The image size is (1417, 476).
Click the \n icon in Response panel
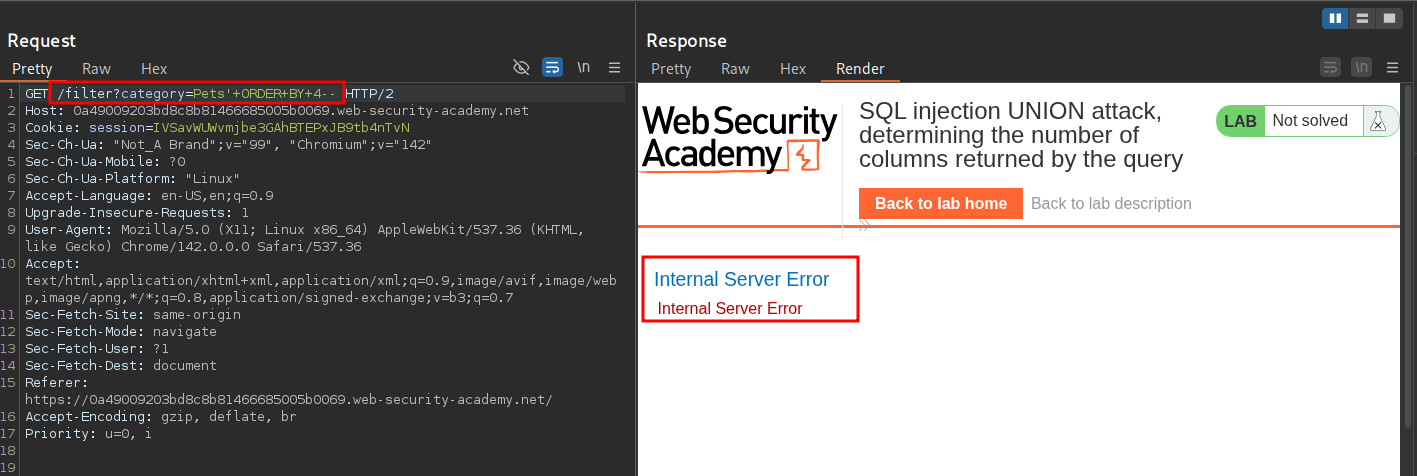(x=1361, y=68)
